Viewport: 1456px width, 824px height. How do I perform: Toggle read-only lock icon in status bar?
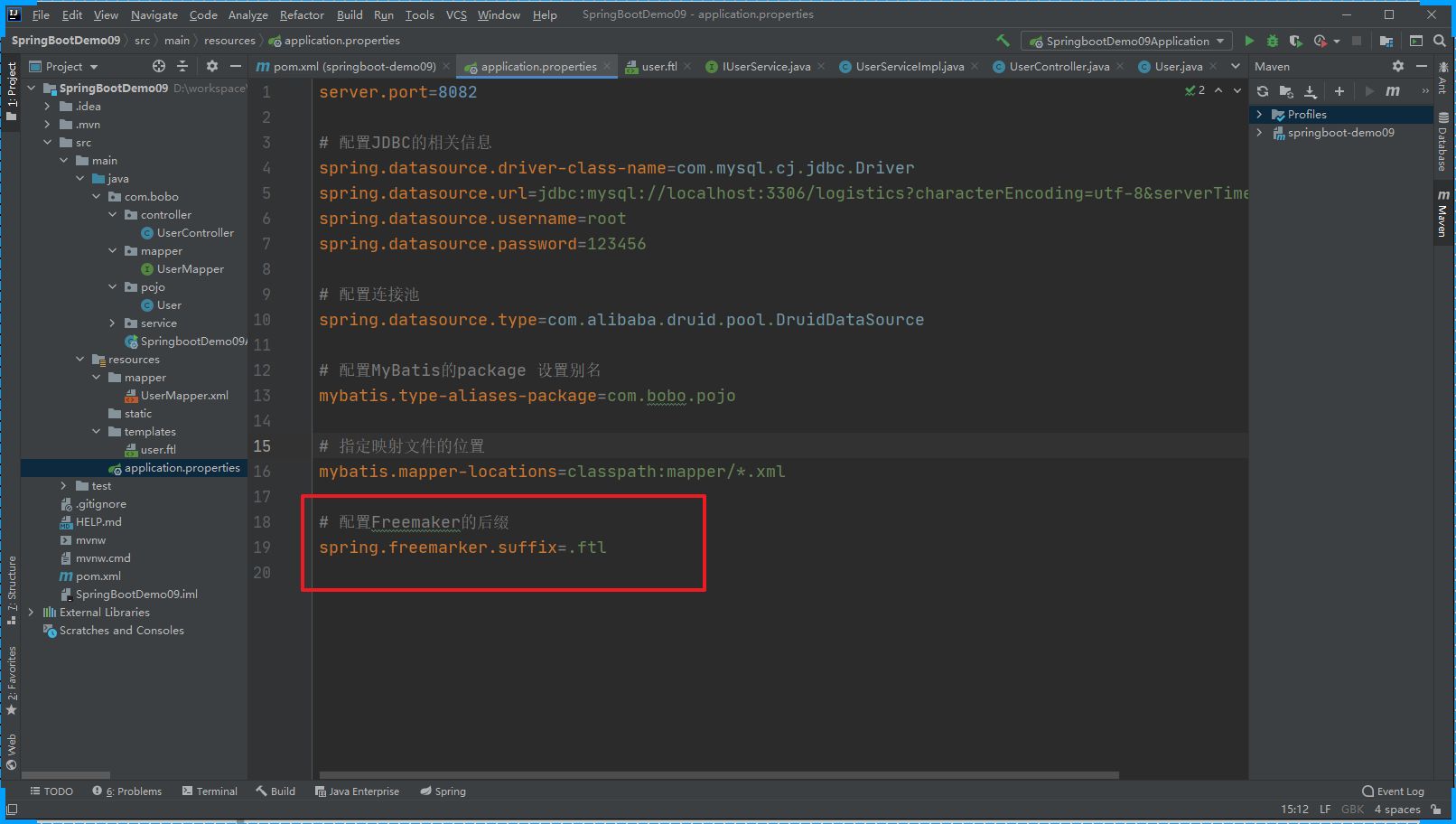[x=1436, y=810]
